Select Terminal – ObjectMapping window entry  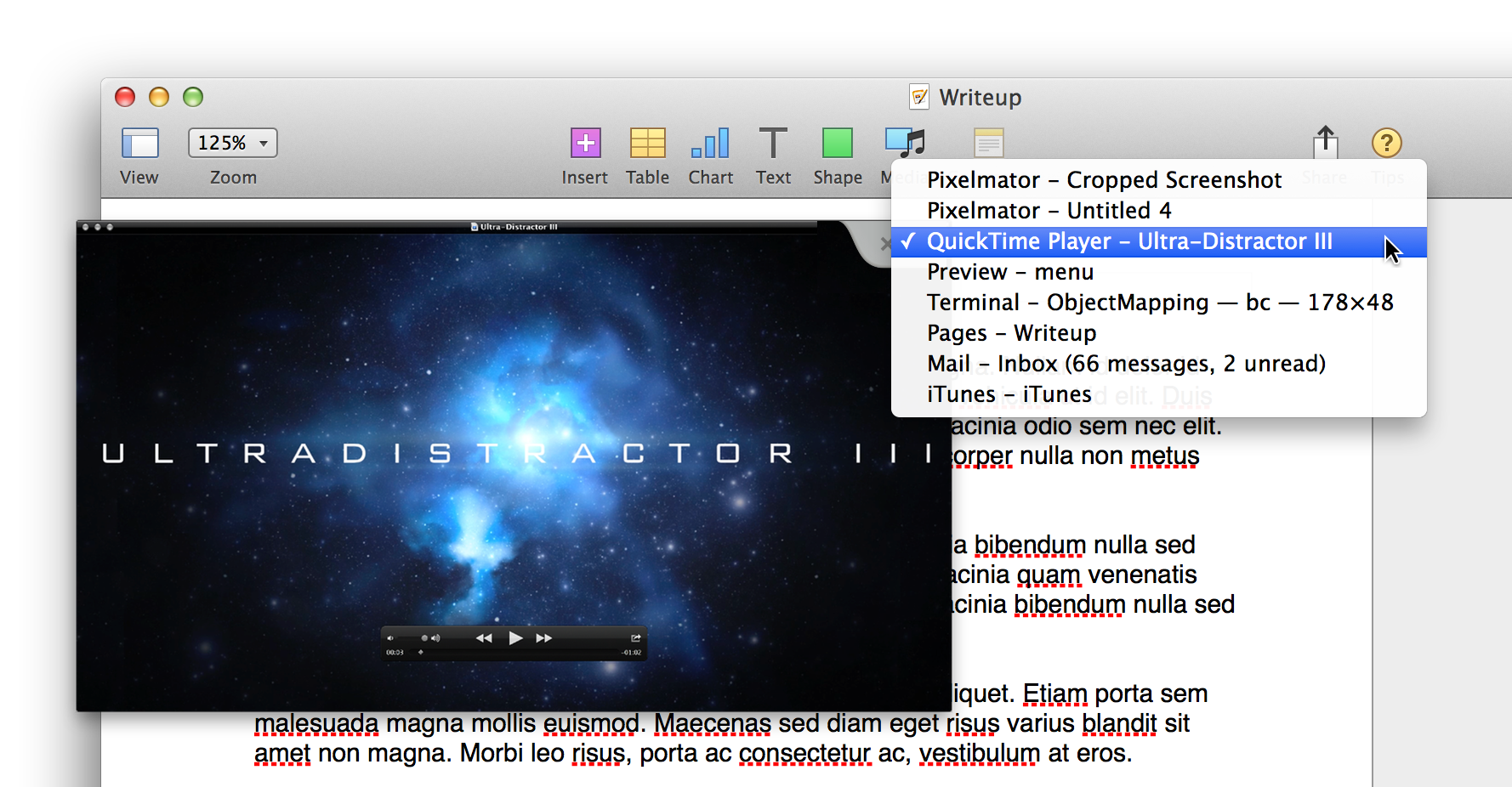click(1158, 303)
